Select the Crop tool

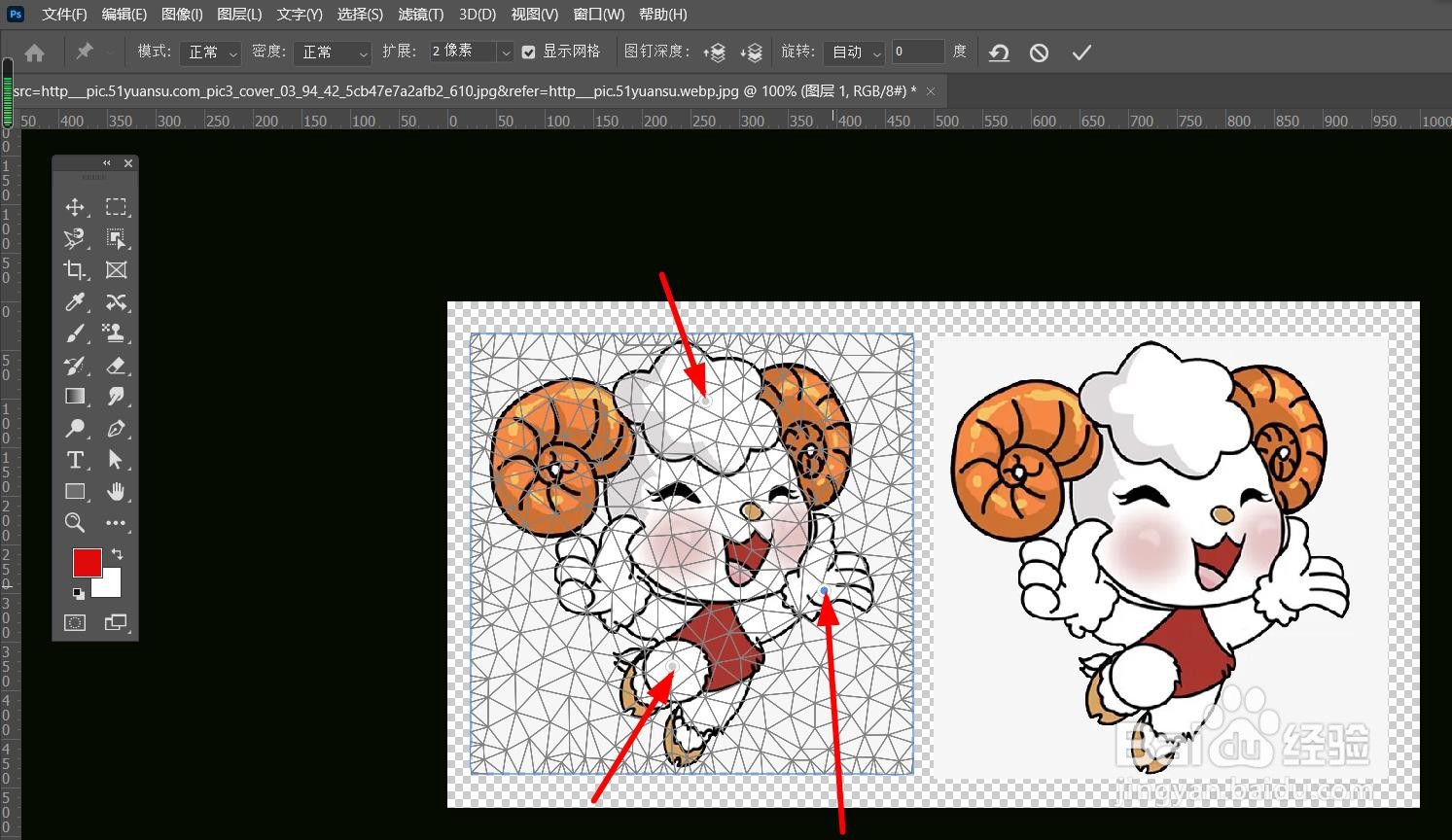(x=75, y=270)
